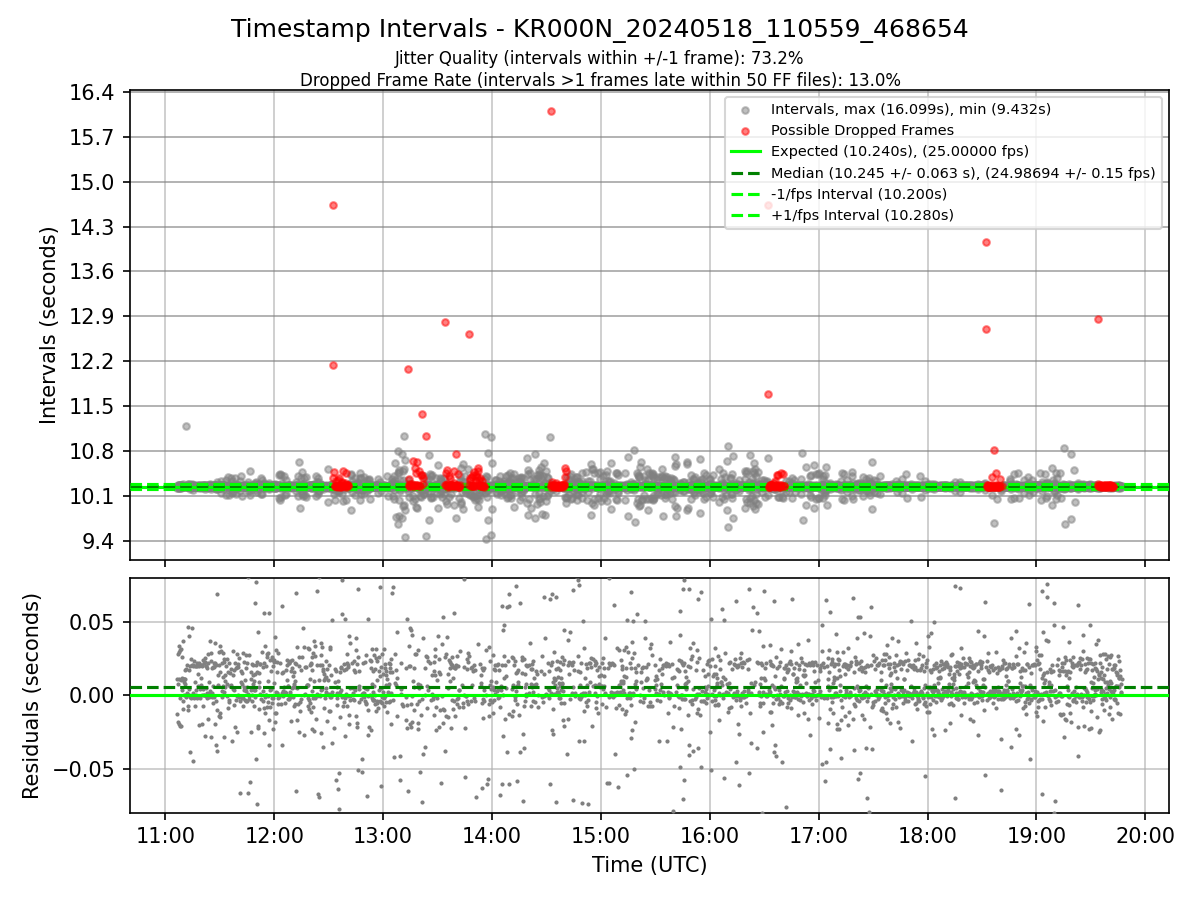
Task: Click the 'Intervals (seconds)' y-axis label
Action: pyautogui.click(x=48, y=324)
